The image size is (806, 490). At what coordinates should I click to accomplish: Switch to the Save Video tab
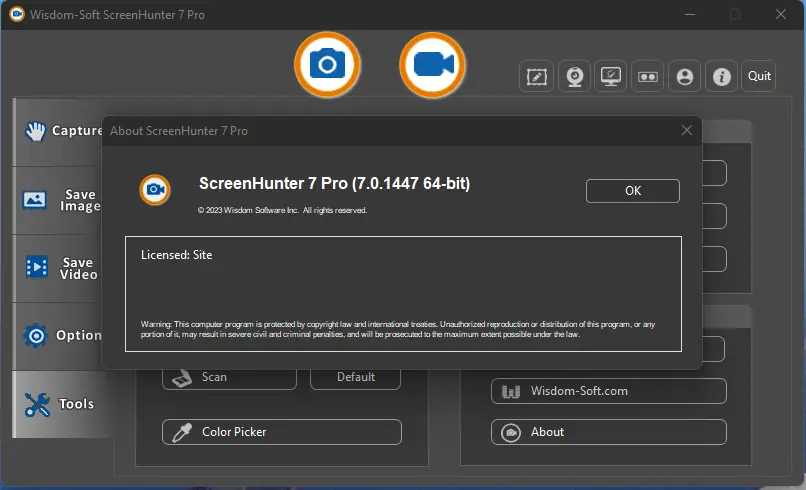58,268
